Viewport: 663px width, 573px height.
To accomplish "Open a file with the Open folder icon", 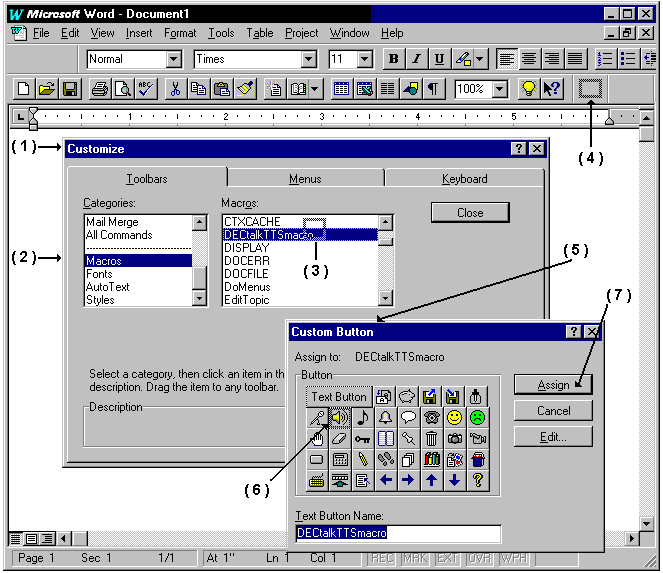I will (47, 89).
